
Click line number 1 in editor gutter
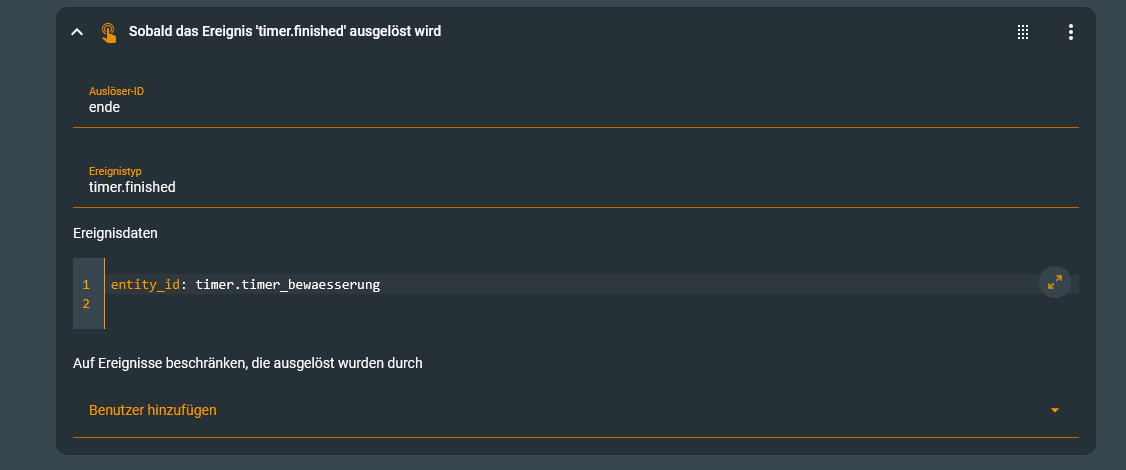[x=86, y=285]
